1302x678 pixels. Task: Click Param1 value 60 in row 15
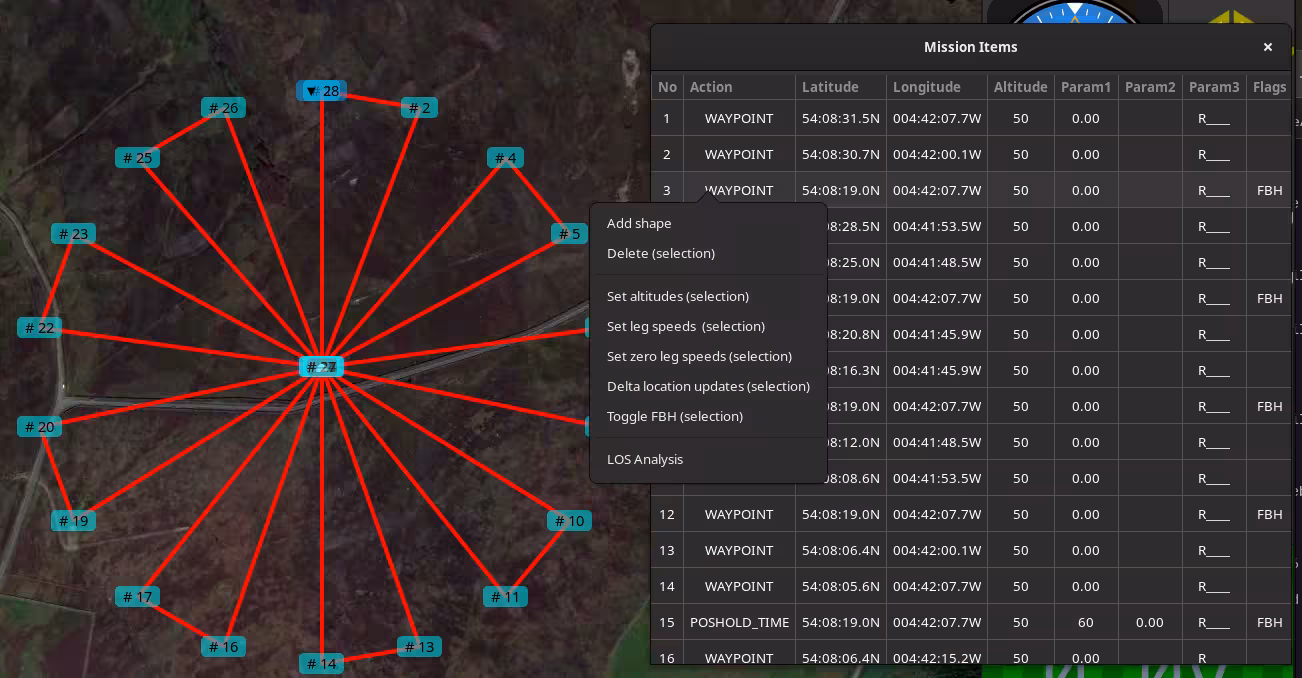pyautogui.click(x=1085, y=622)
